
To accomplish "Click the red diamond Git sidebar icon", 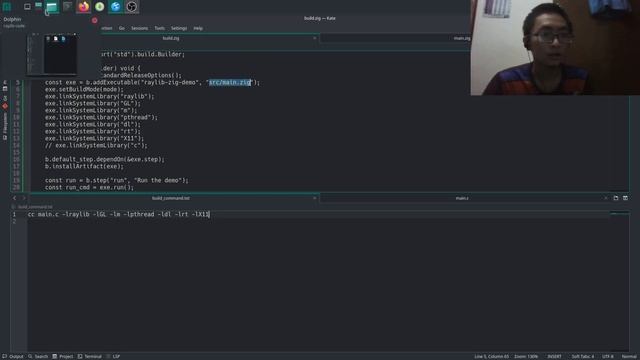I will point(5,106).
